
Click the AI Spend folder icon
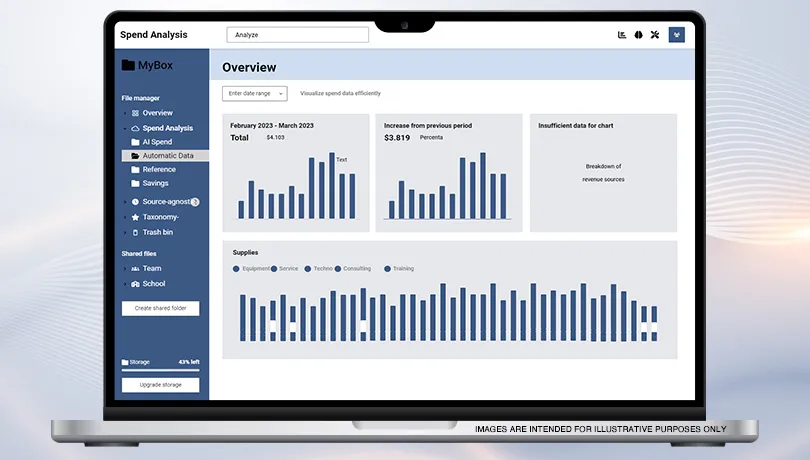point(135,142)
